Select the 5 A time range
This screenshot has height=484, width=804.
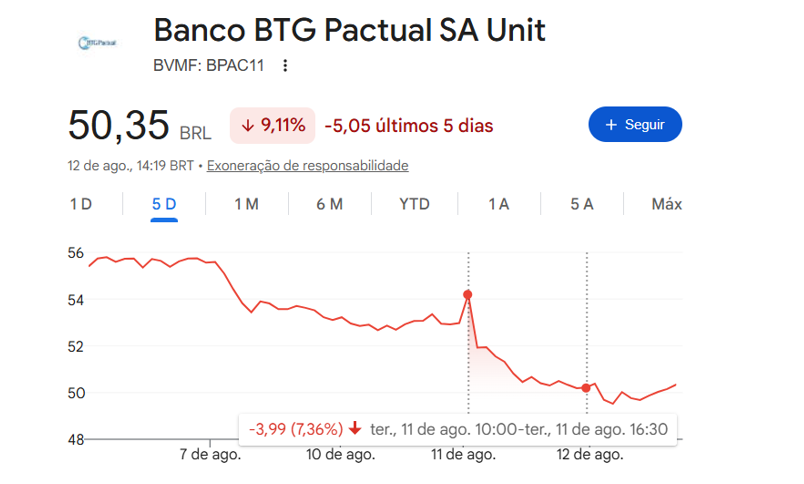tap(582, 204)
